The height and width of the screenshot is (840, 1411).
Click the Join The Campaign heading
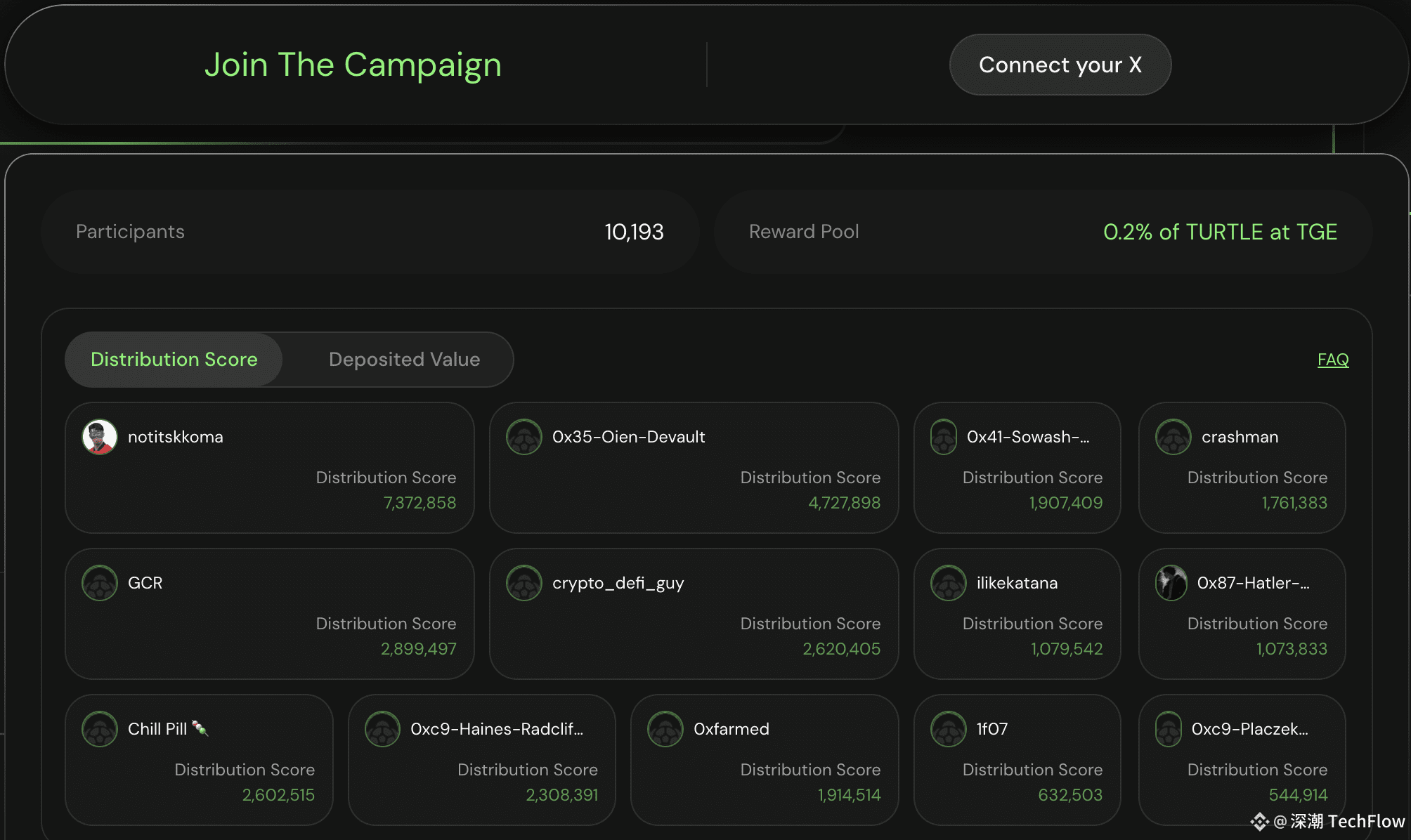353,65
